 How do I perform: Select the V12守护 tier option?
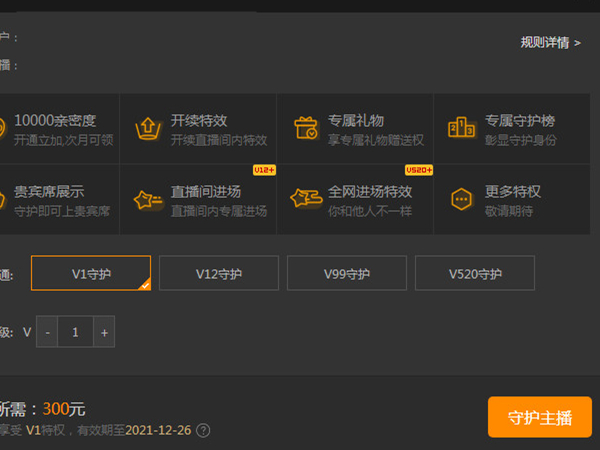(x=219, y=273)
